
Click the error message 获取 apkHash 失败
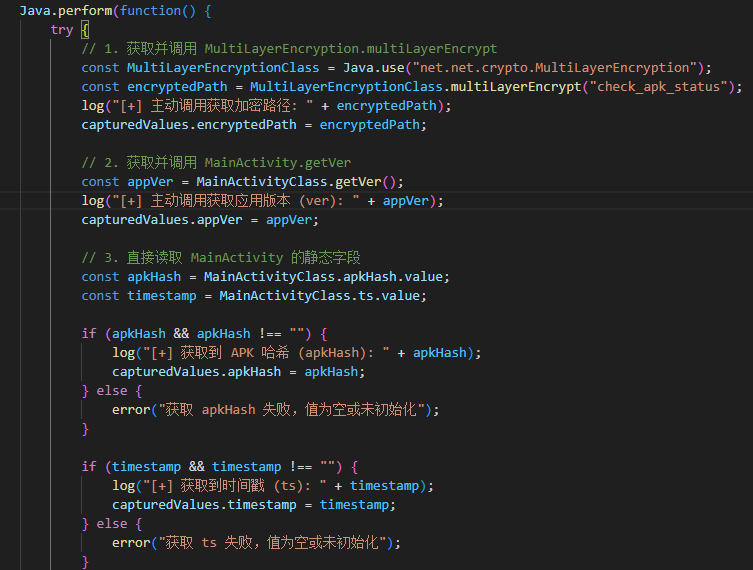point(291,410)
